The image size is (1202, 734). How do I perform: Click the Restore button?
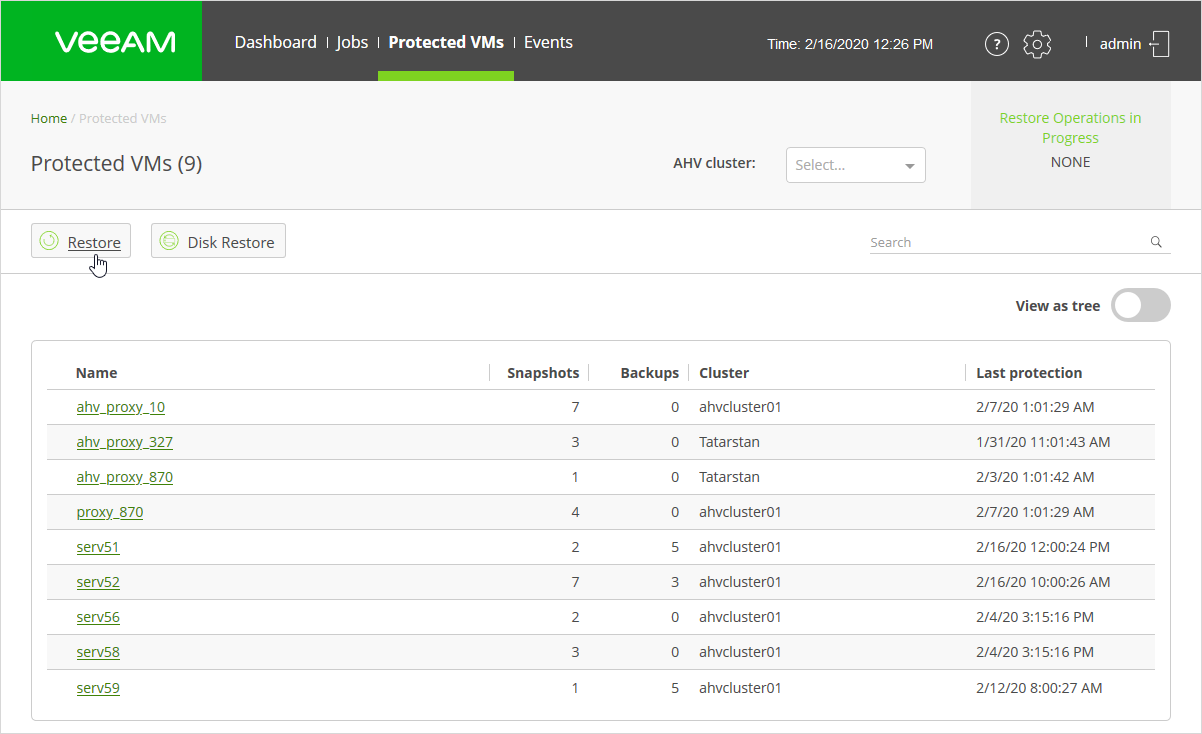[x=81, y=241]
